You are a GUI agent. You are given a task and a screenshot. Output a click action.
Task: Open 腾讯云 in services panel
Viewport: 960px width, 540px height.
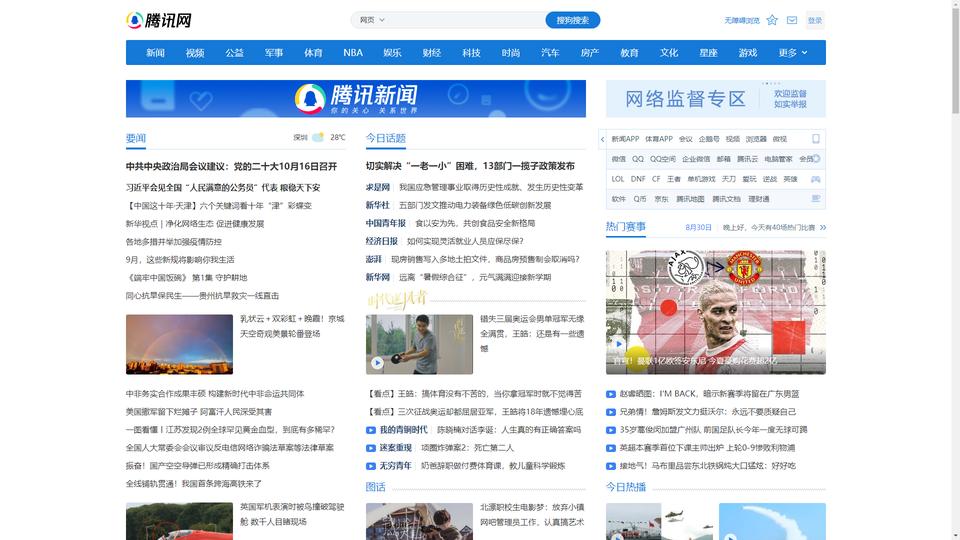point(747,159)
